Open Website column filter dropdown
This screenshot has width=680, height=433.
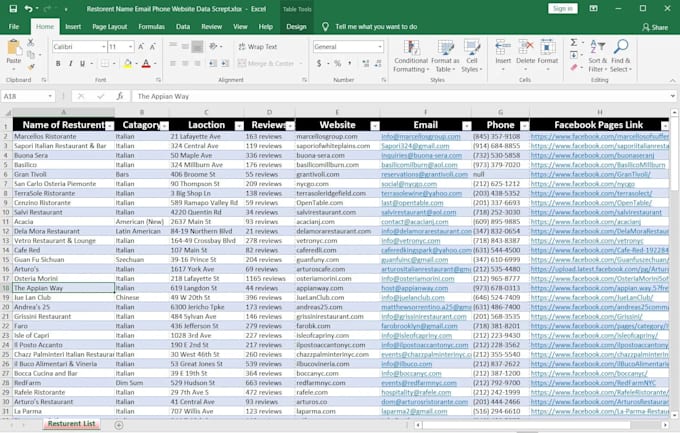click(375, 126)
